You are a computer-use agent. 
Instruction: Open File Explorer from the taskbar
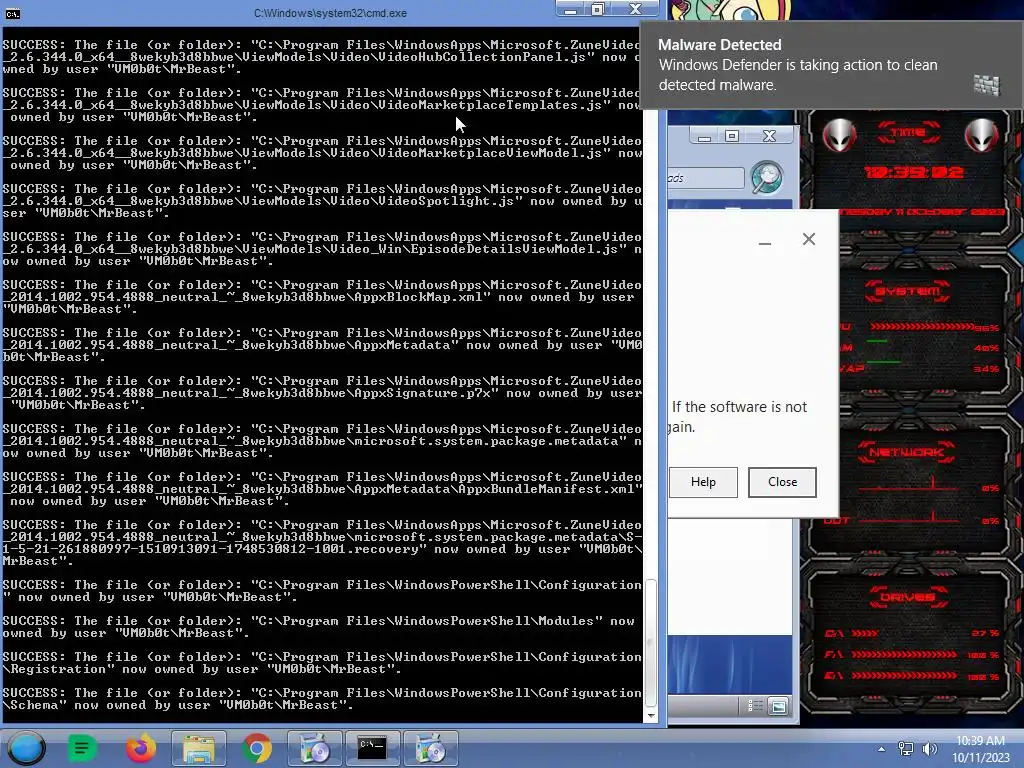tap(199, 748)
